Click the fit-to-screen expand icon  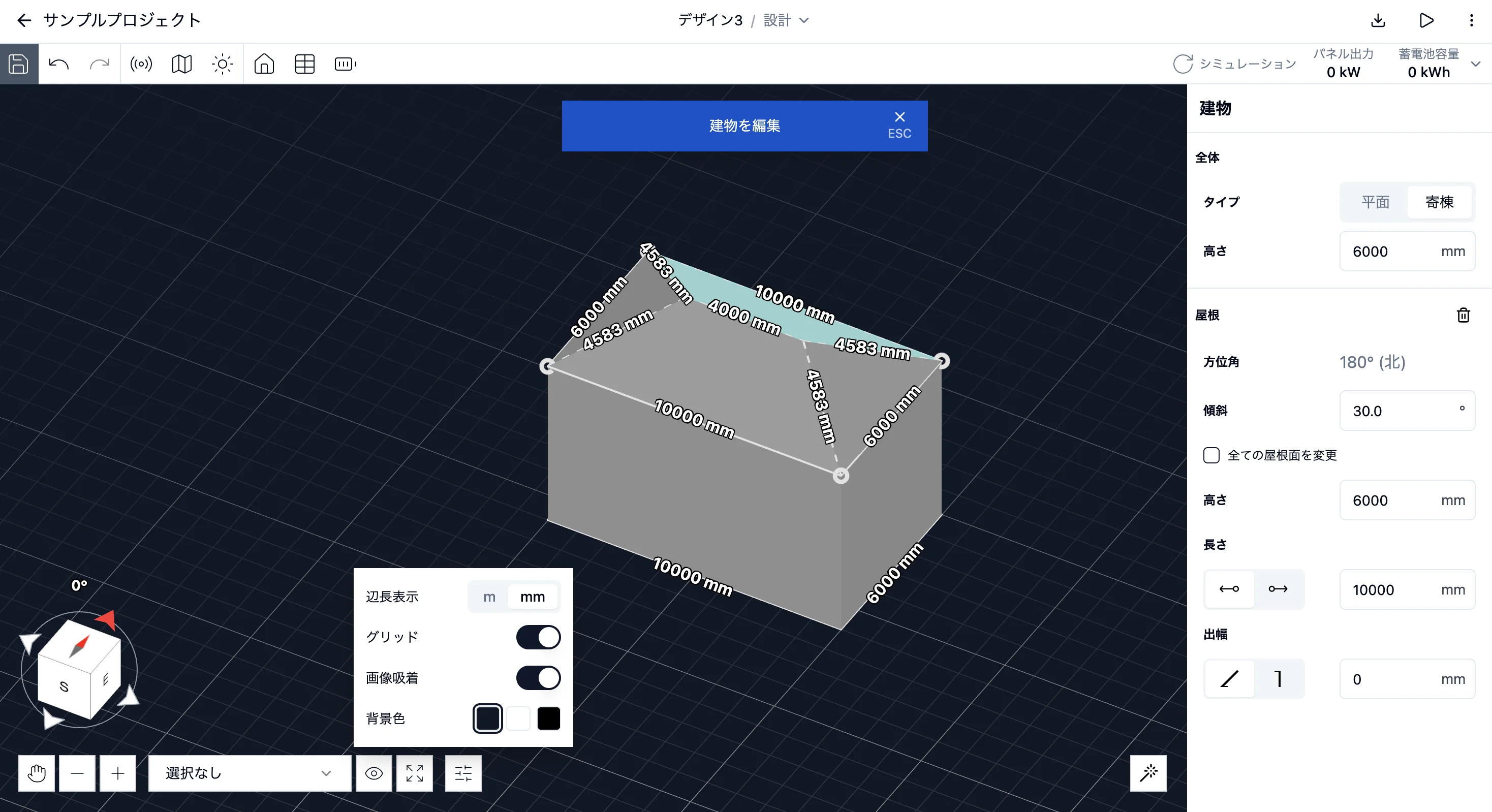coord(415,773)
